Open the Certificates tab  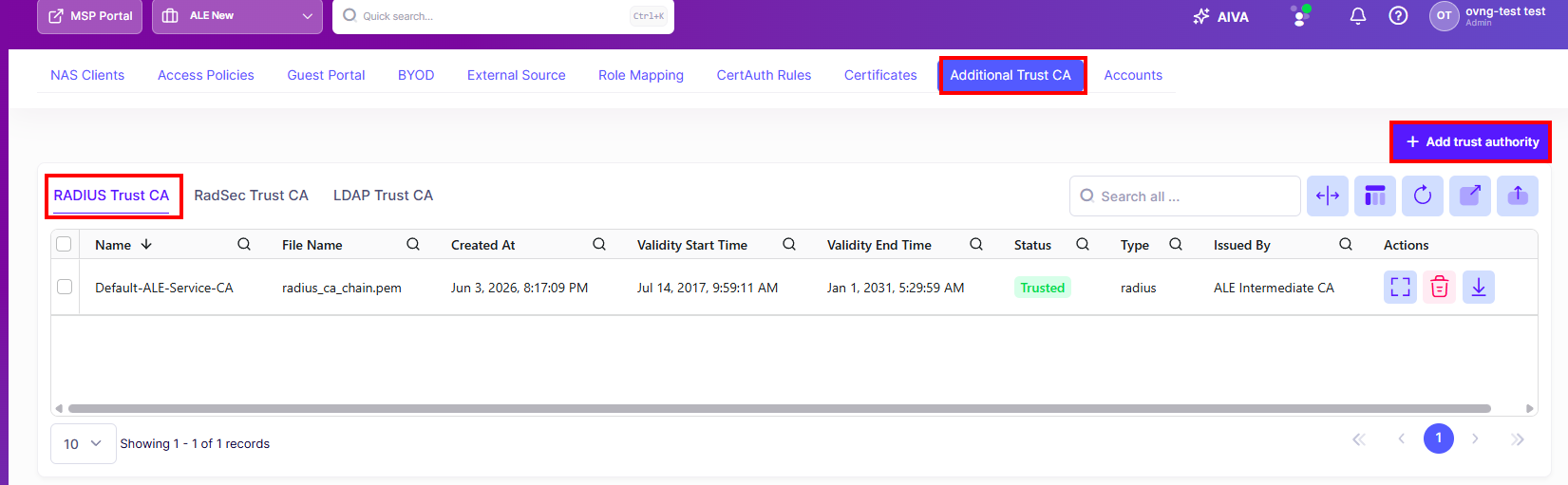pyautogui.click(x=880, y=75)
